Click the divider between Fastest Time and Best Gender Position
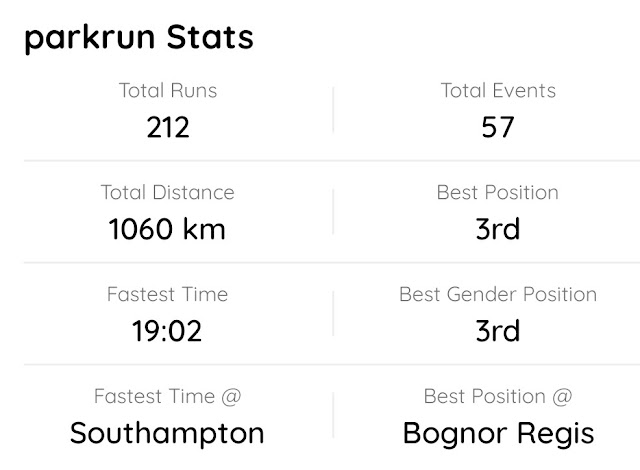640x470 pixels. coord(333,313)
